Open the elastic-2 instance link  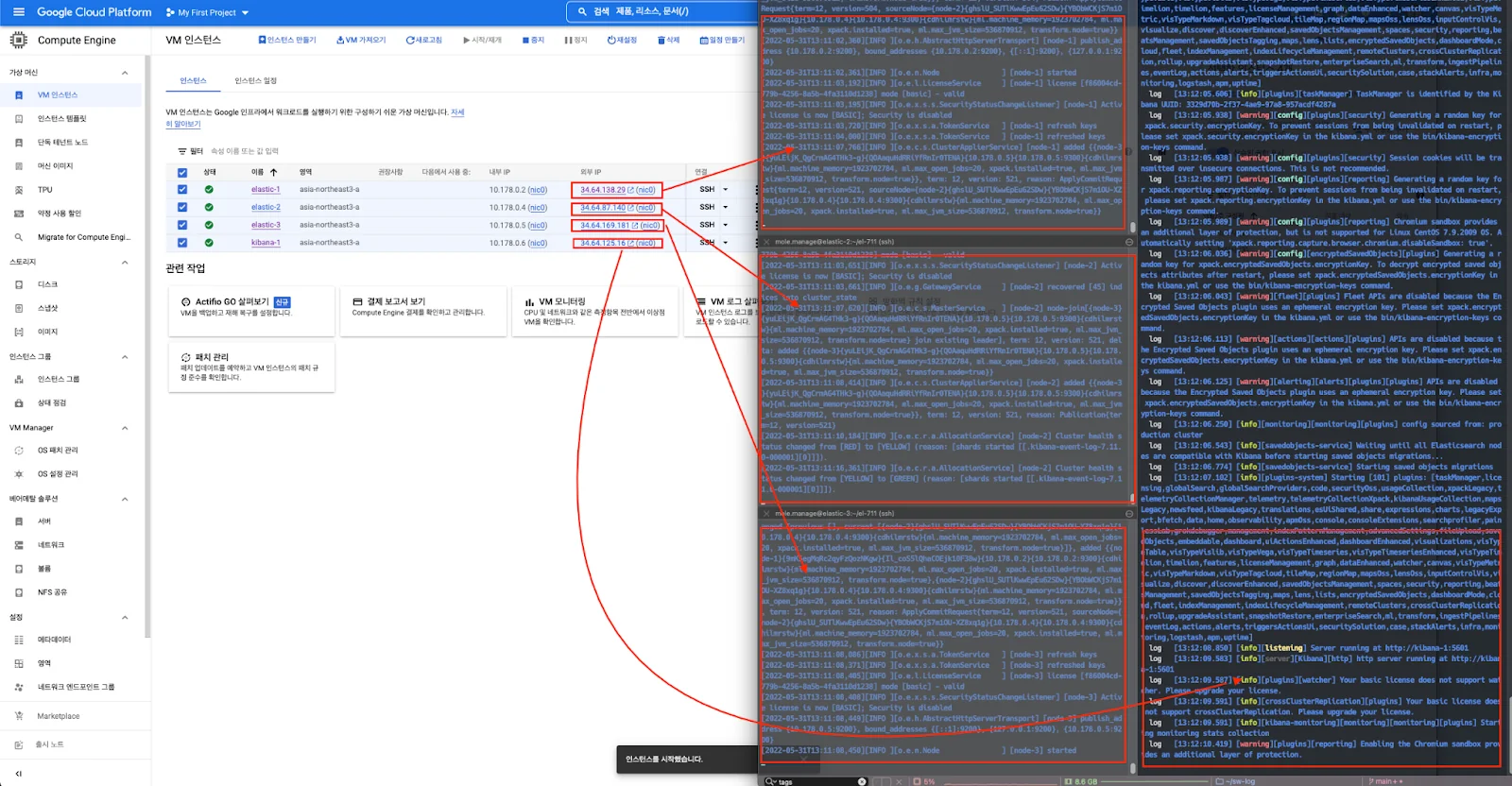coord(266,208)
